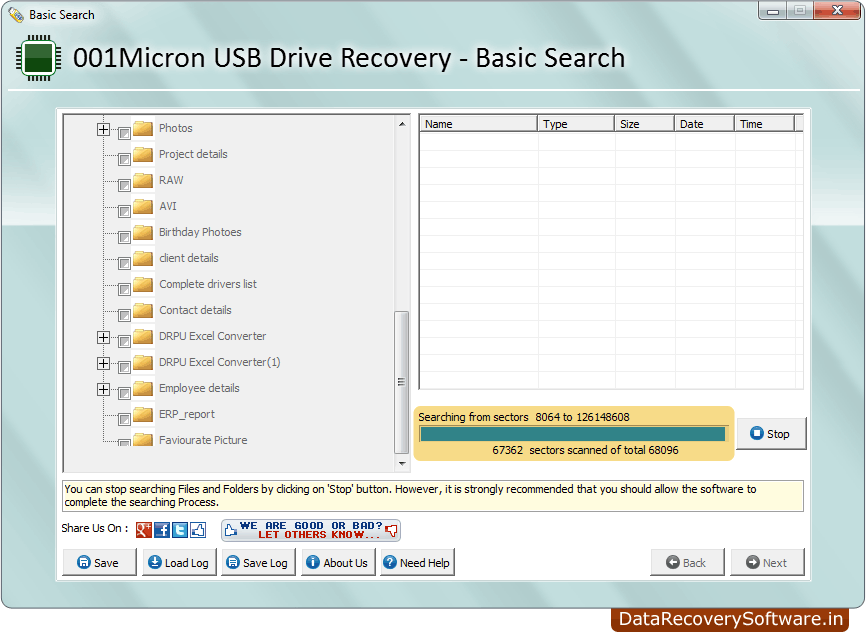Expand the Photos folder node
866x632 pixels.
103,129
